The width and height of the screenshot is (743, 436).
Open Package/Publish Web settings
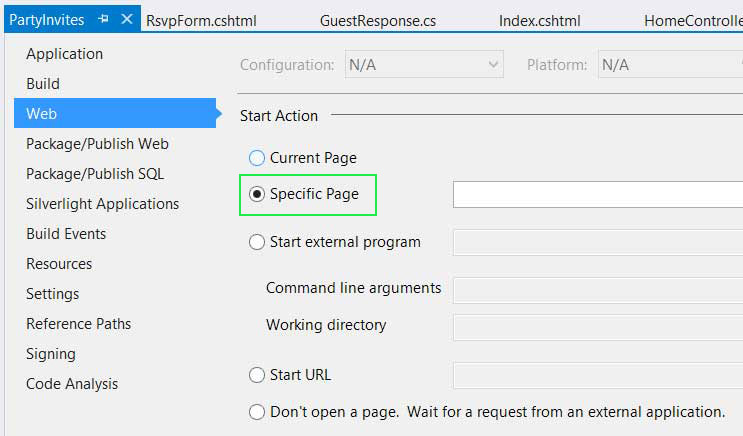click(97, 144)
